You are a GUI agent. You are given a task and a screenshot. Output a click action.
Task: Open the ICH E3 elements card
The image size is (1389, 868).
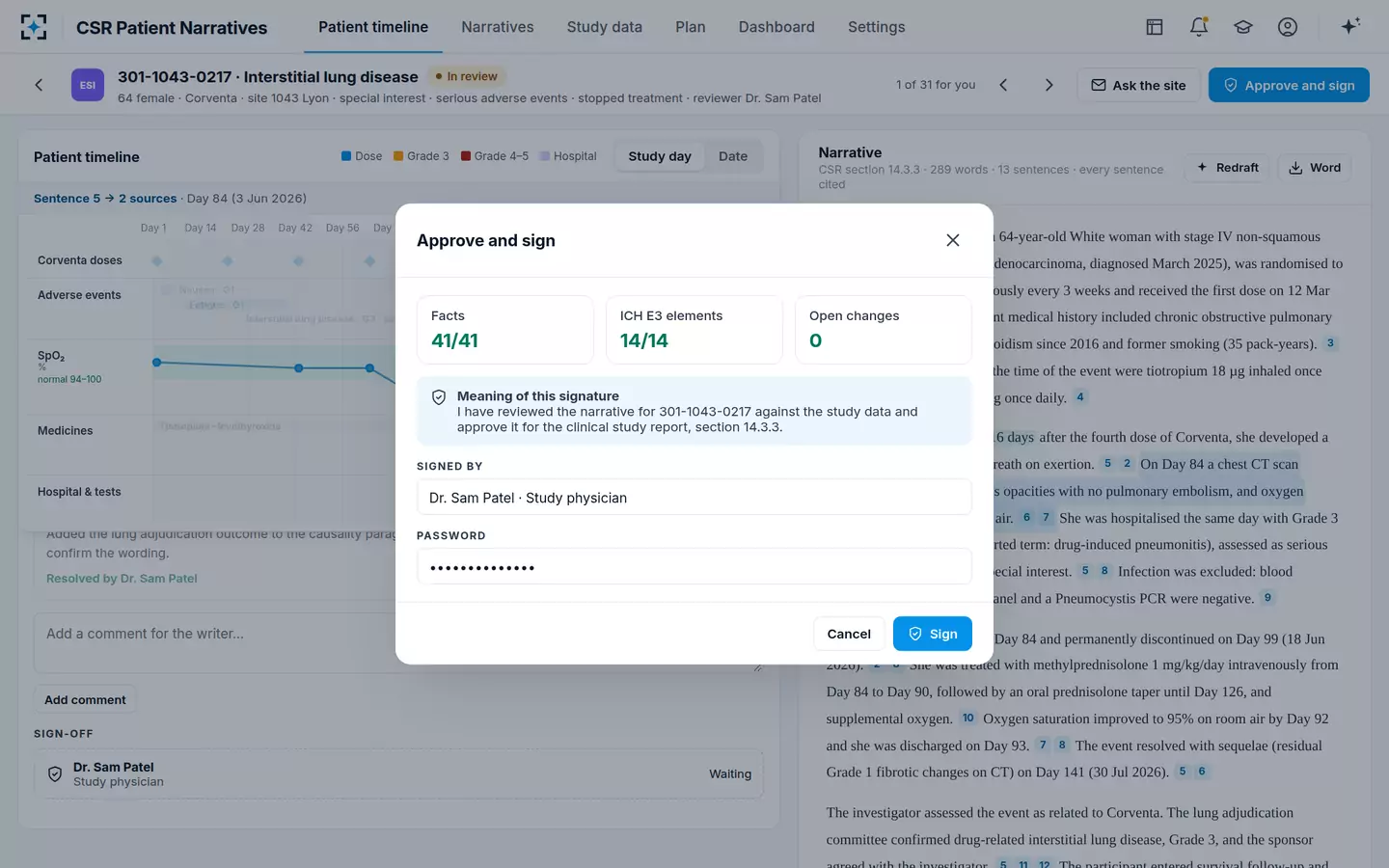coord(694,330)
